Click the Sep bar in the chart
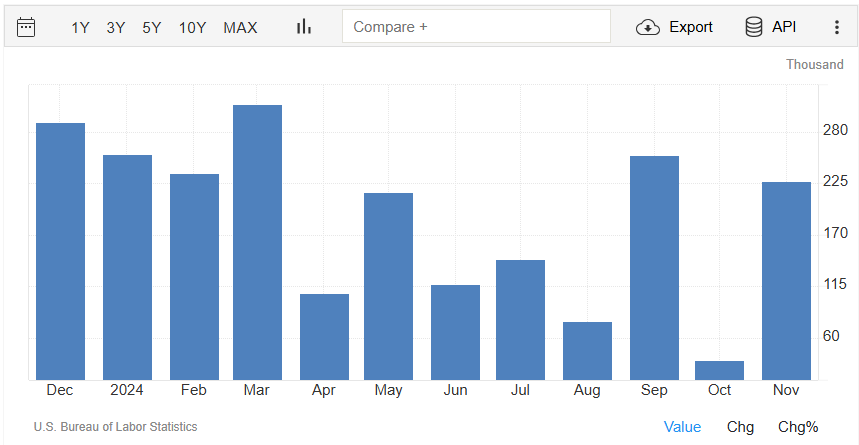The height and width of the screenshot is (445, 859). point(654,268)
